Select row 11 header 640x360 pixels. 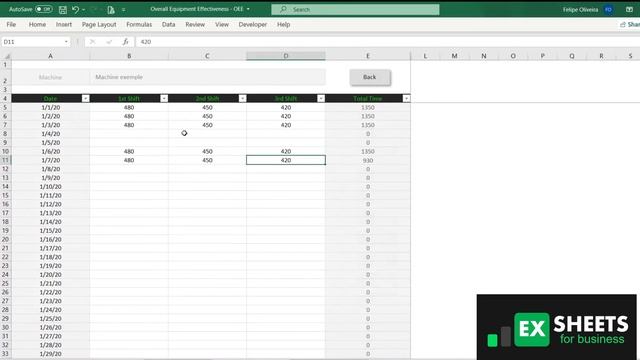[x=5, y=160]
